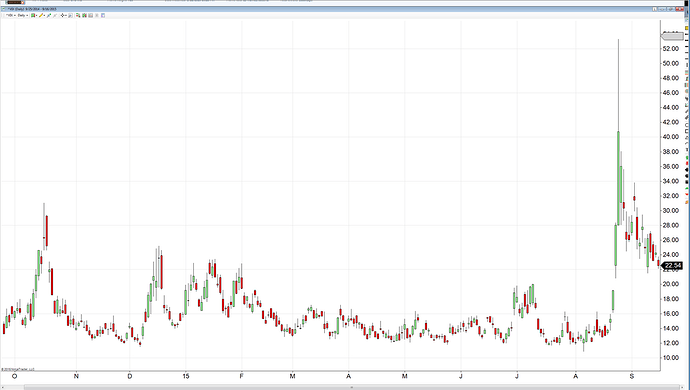Click the red-green data series icon

click(78, 15)
